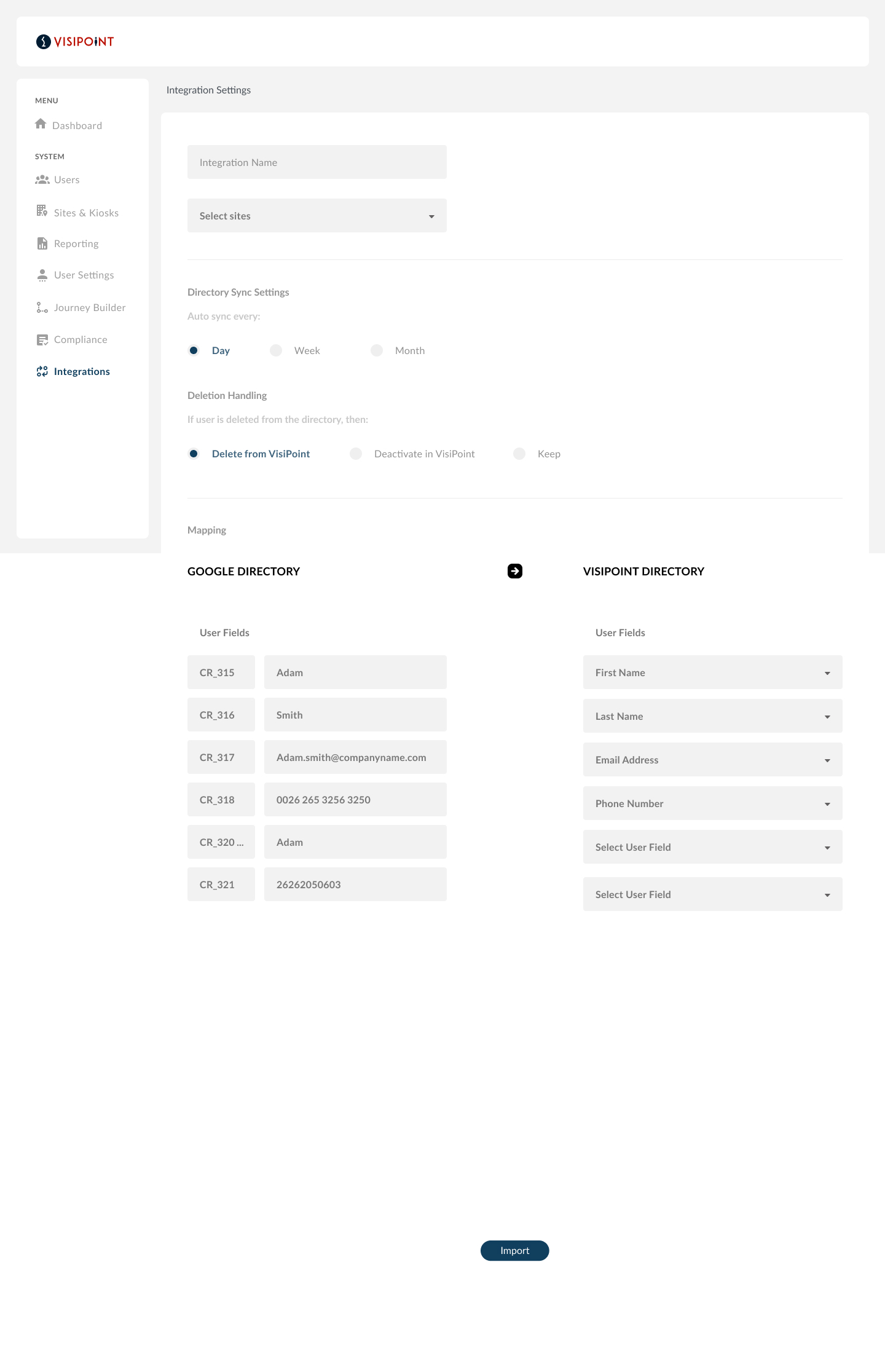Click the Compliance checklist icon
The height and width of the screenshot is (1372, 885).
[x=42, y=339]
